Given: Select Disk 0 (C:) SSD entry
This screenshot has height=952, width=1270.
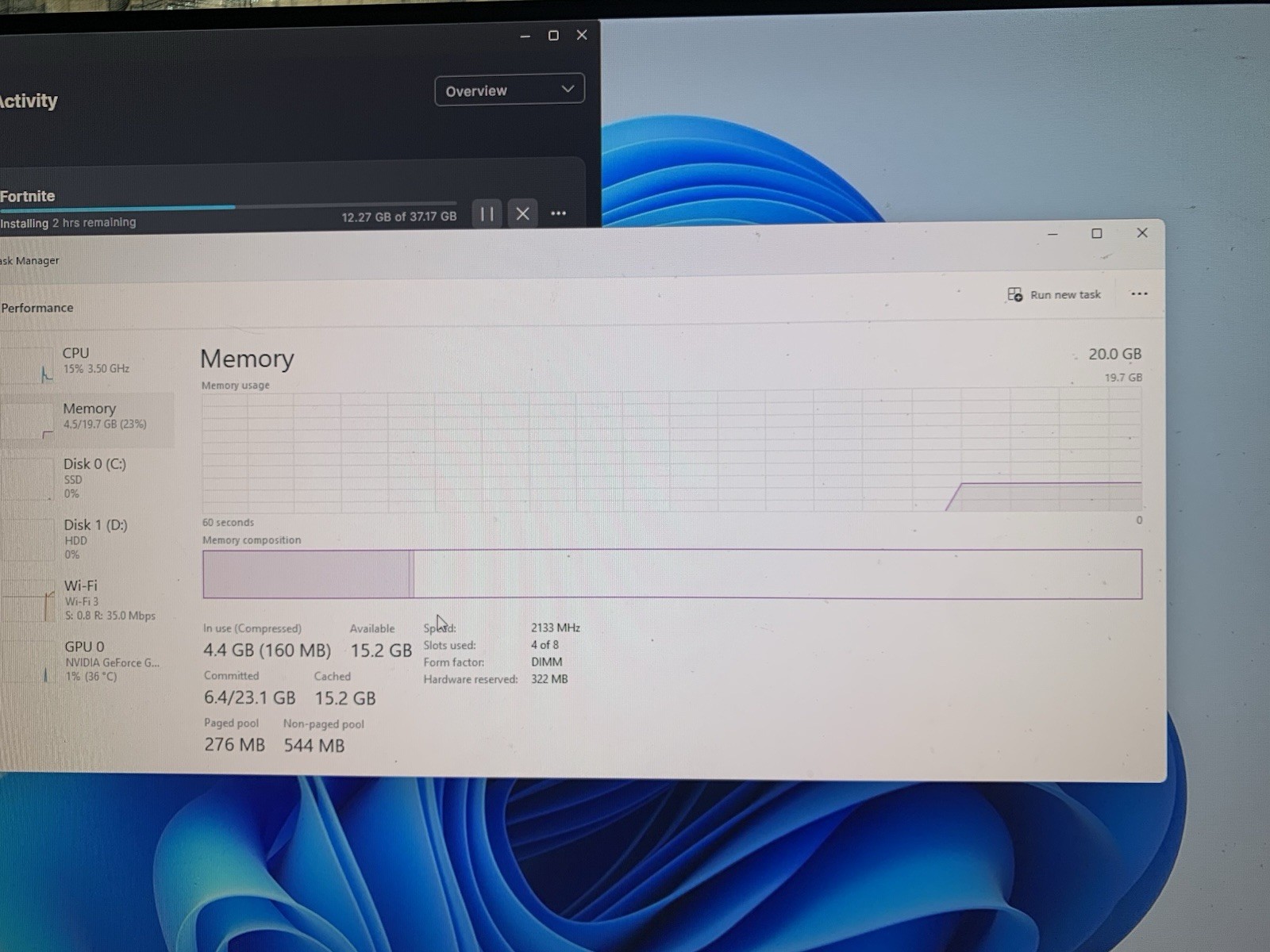Looking at the screenshot, I should coord(87,478).
